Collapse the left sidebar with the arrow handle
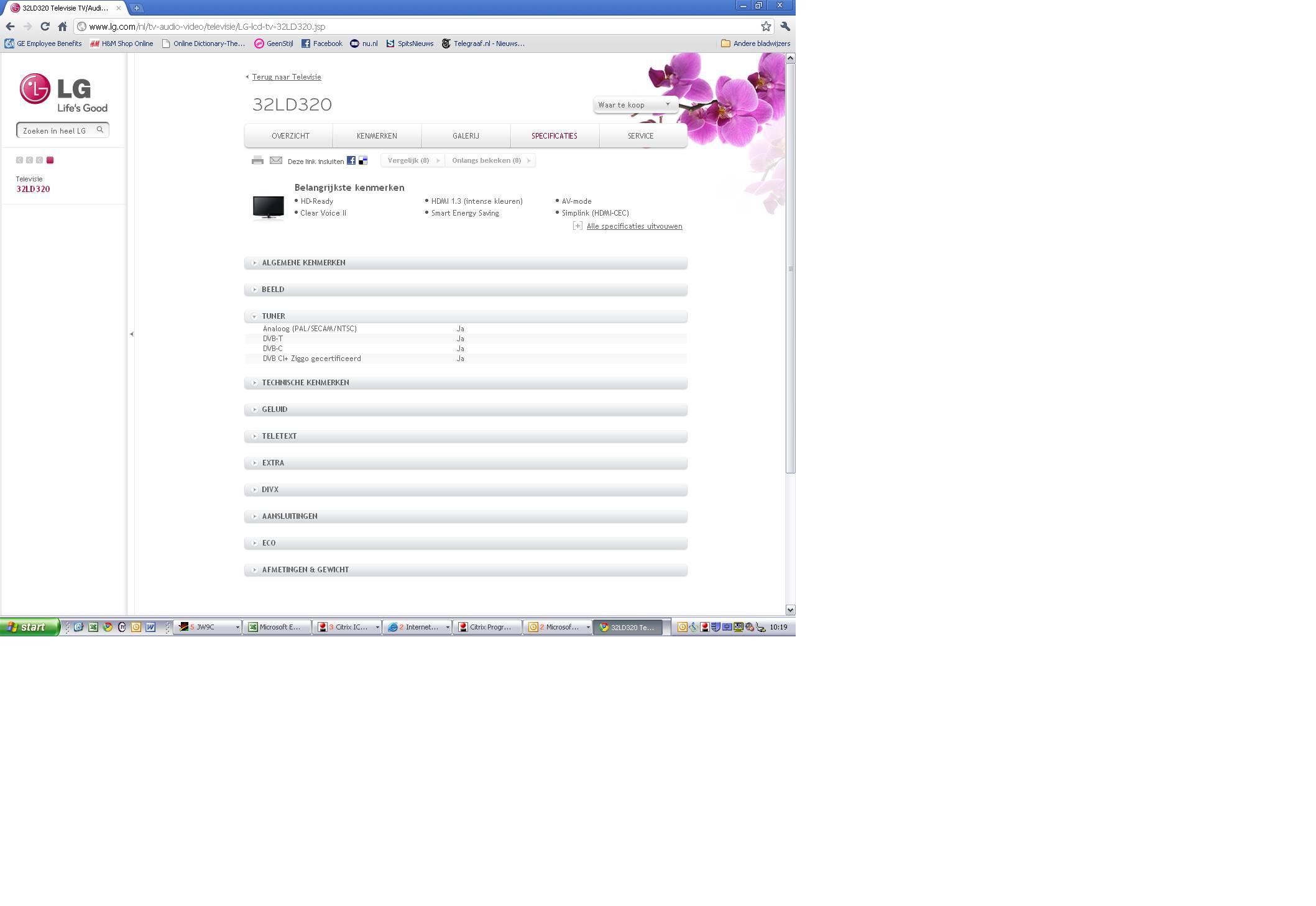This screenshot has height=906, width=1316. 131,334
